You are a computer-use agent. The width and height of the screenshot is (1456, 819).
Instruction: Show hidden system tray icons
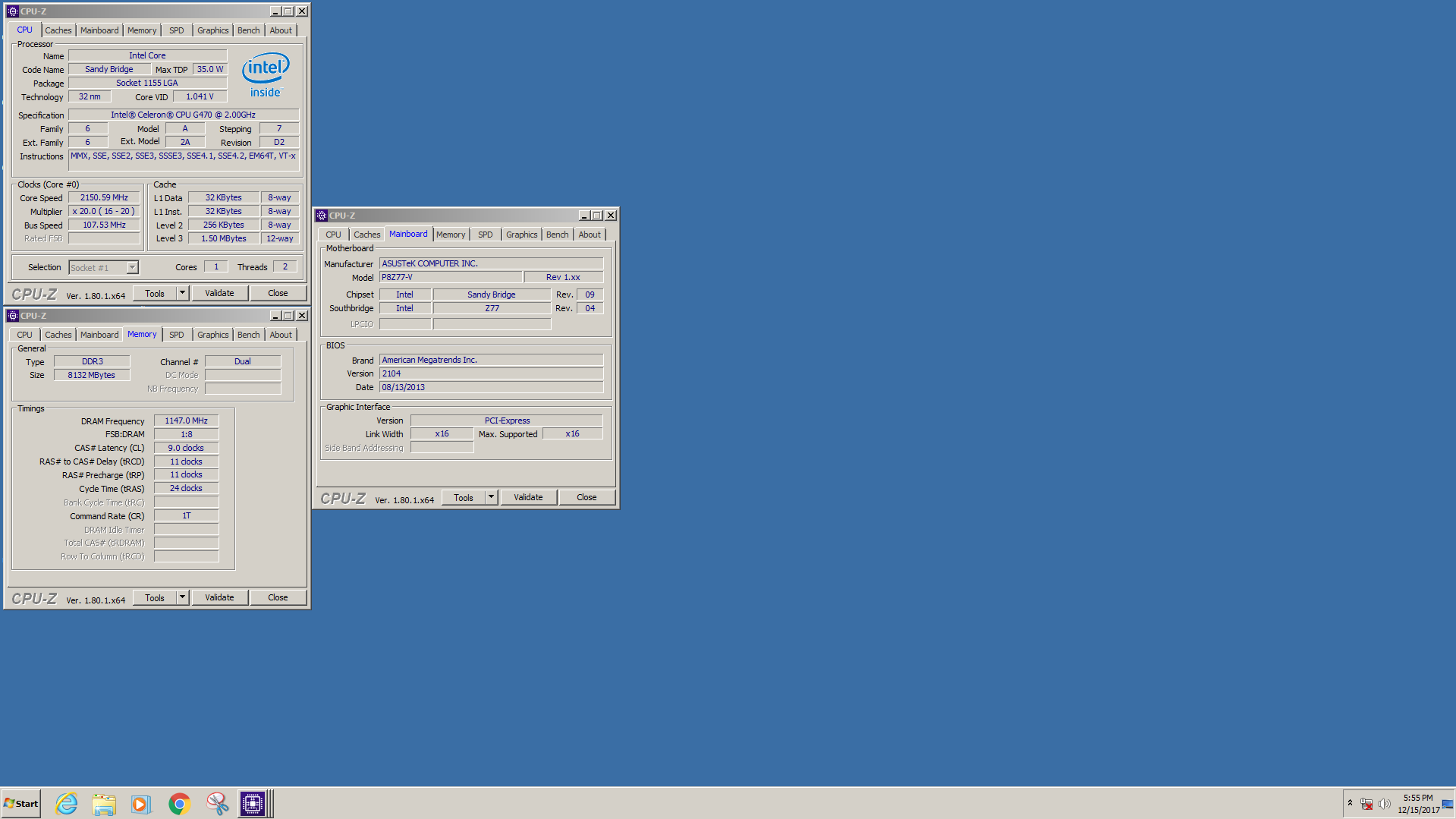(x=1350, y=803)
